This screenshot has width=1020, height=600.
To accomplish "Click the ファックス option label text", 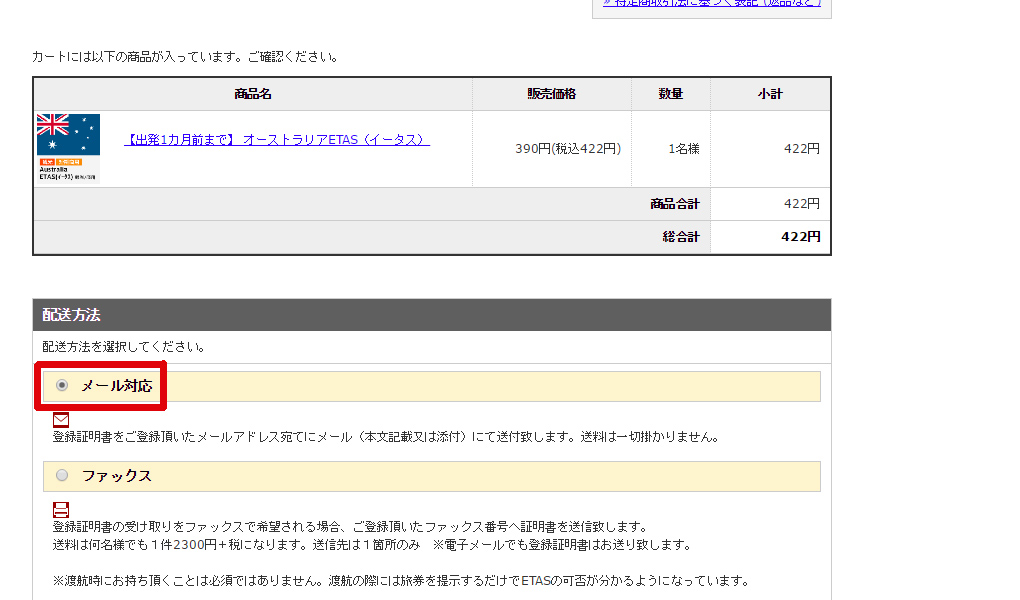I will [117, 476].
